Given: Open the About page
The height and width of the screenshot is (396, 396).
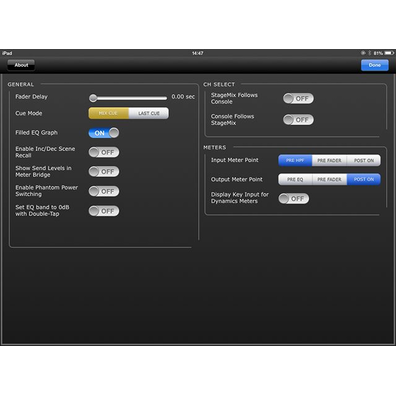Looking at the screenshot, I should pyautogui.click(x=21, y=65).
